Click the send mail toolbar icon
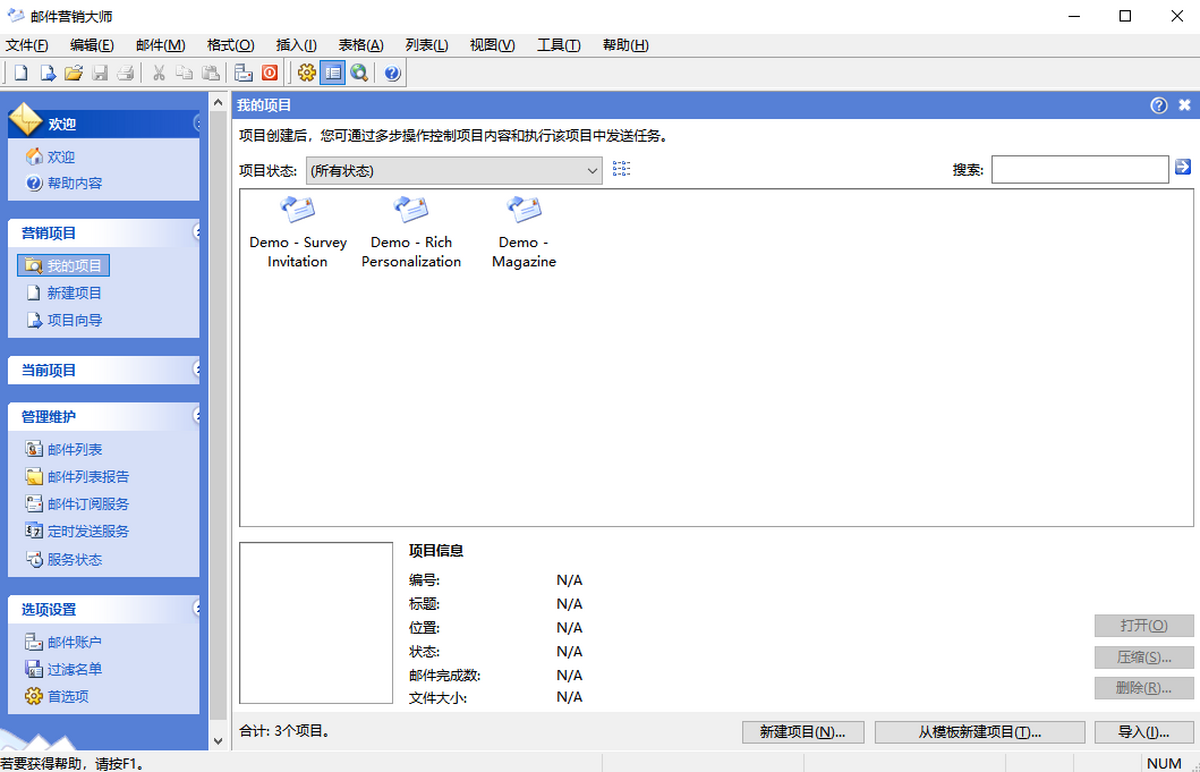This screenshot has width=1200, height=772. point(244,73)
